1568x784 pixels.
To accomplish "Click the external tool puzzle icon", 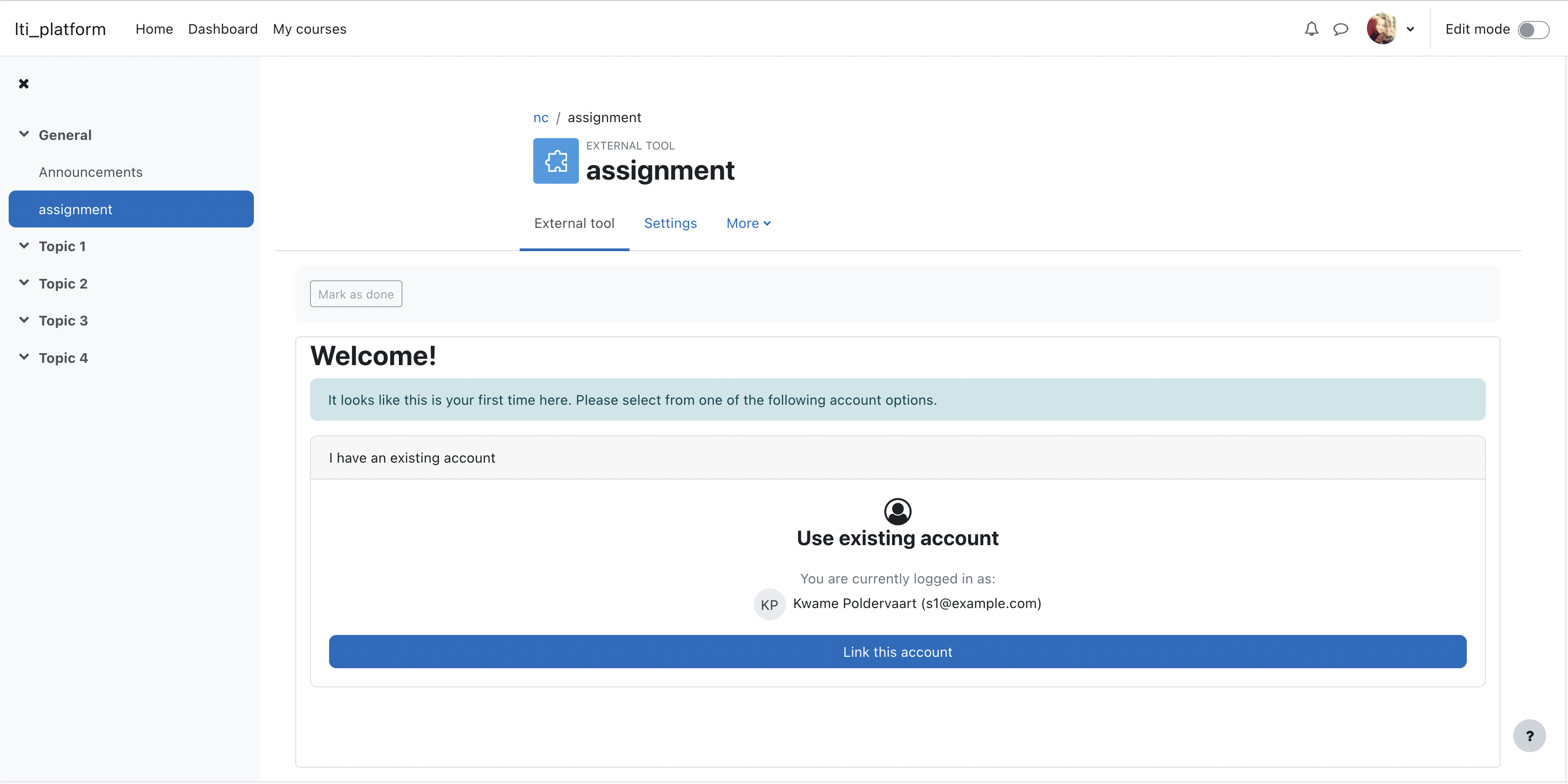I will 556,161.
